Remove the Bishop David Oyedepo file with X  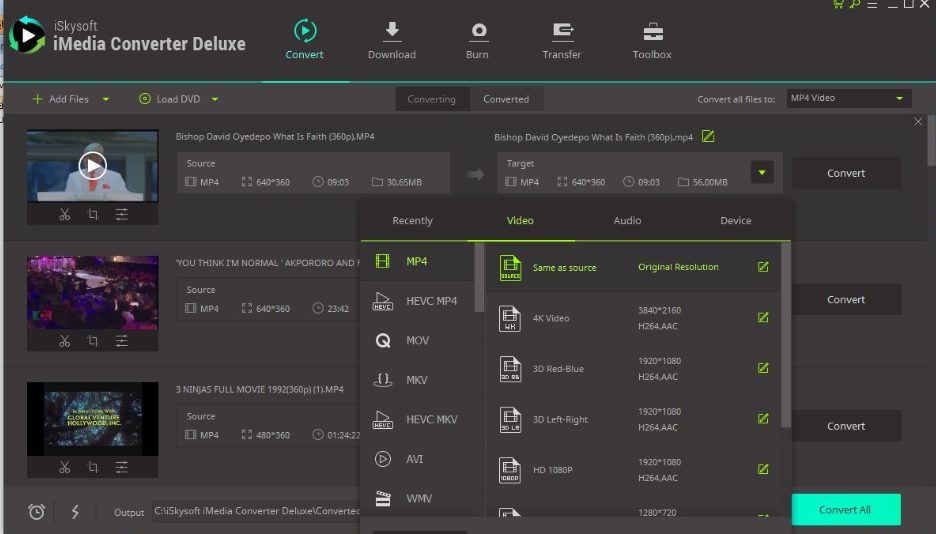(918, 122)
